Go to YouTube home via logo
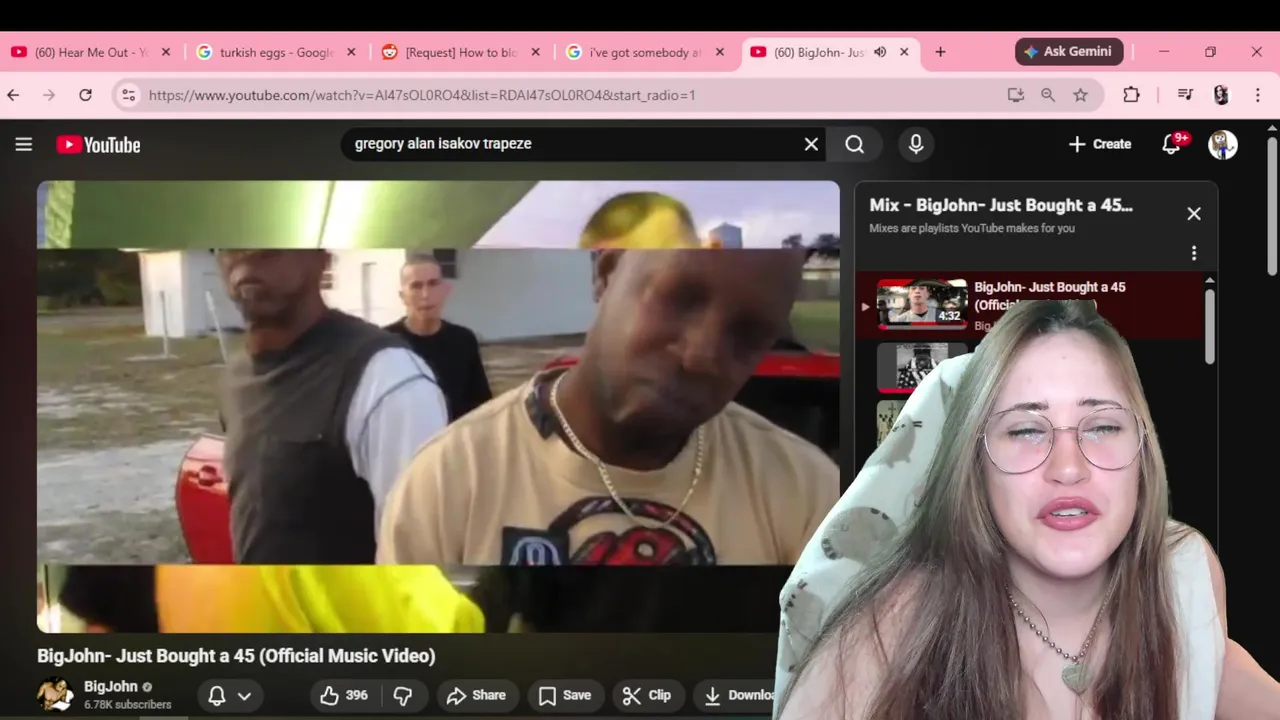Image resolution: width=1280 pixels, height=720 pixels. [98, 145]
